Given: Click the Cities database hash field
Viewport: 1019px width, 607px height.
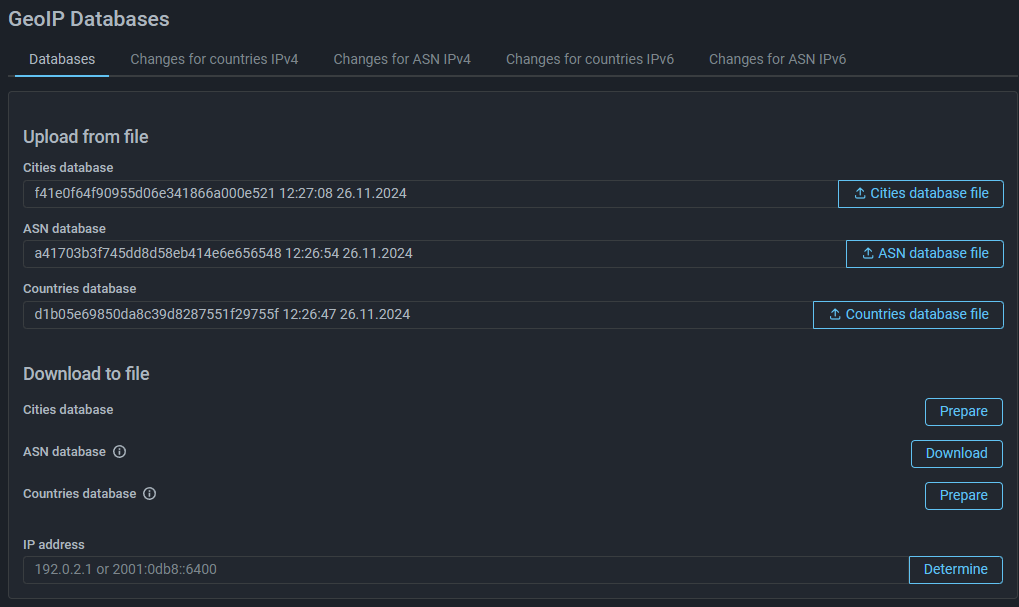Looking at the screenshot, I should [430, 194].
